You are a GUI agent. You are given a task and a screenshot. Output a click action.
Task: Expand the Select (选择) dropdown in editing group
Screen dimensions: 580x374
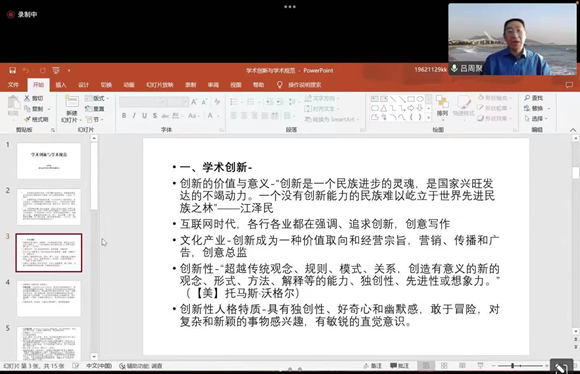coord(536,119)
